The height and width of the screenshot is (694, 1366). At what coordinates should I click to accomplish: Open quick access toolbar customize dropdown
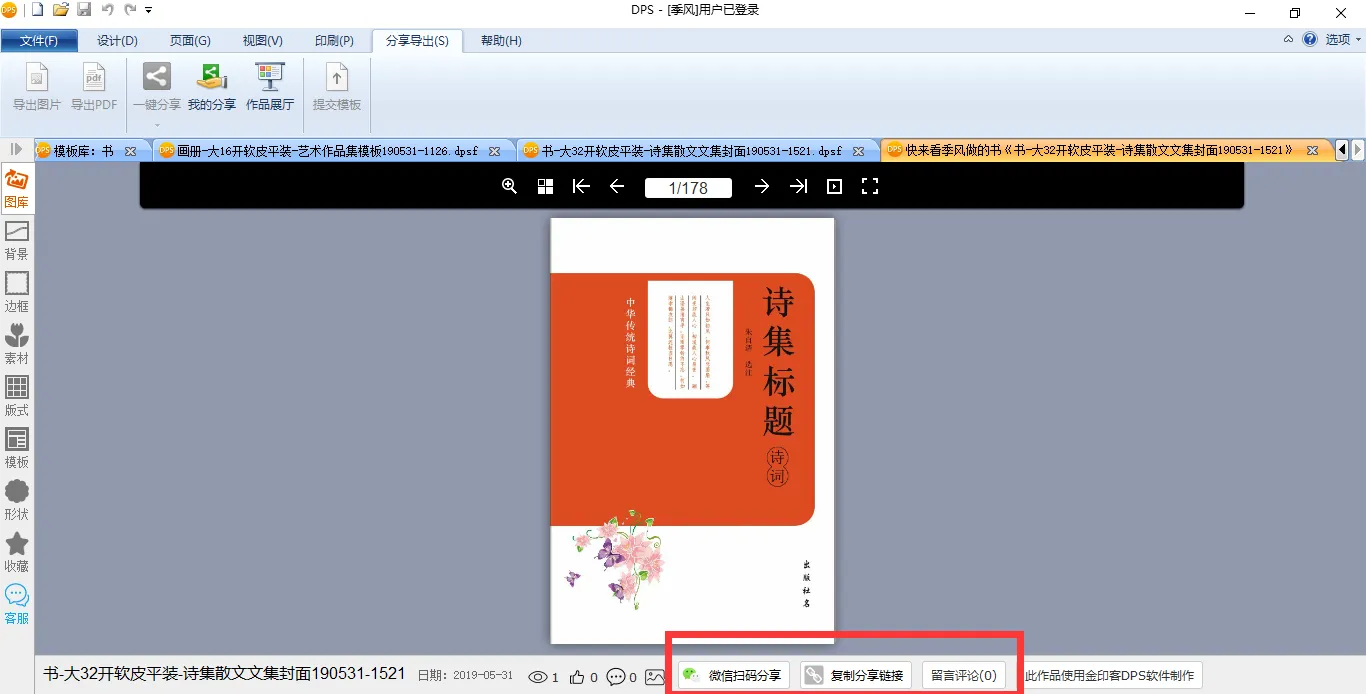(x=149, y=10)
